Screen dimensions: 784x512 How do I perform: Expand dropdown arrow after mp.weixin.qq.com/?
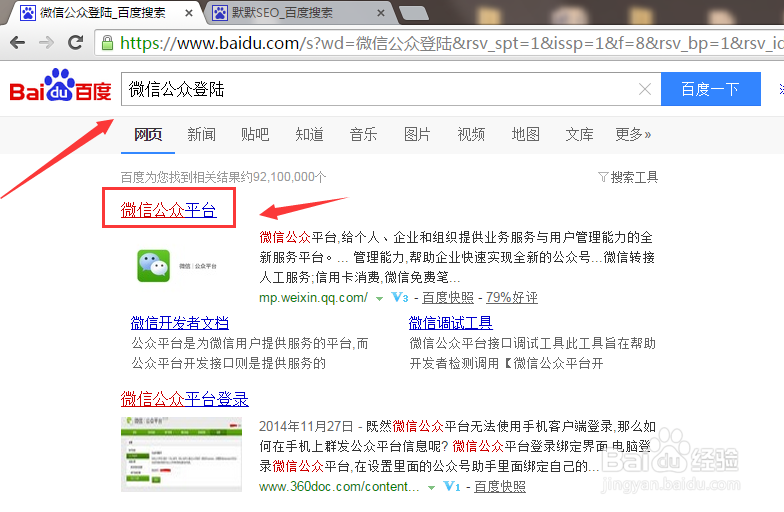380,298
